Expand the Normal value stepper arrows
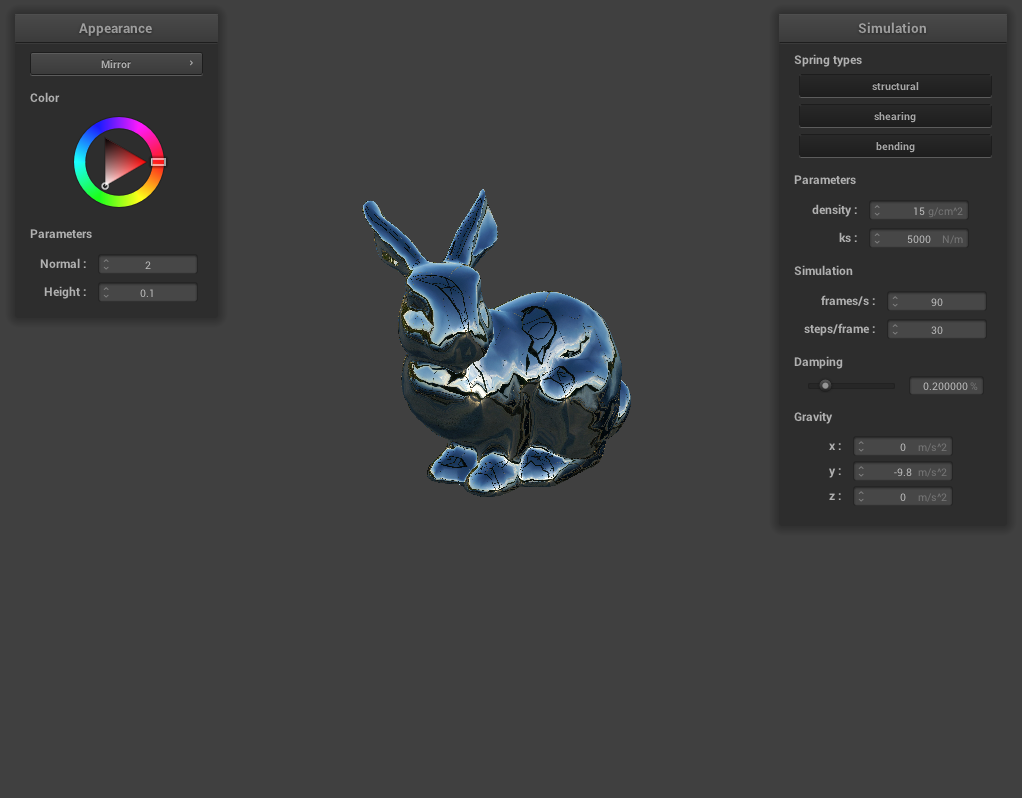Image resolution: width=1022 pixels, height=798 pixels. pos(105,264)
